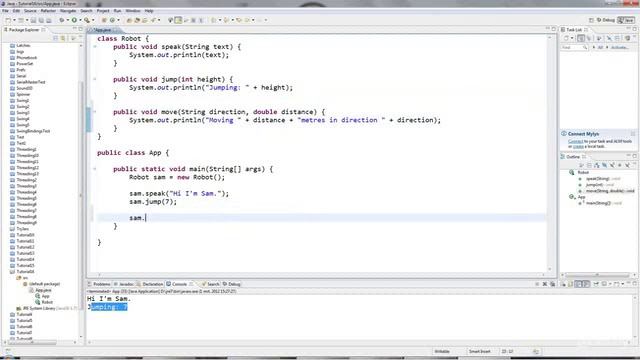Screen dimensions: 640x360
Task: Toggle Pin Console button
Action: point(596,284)
